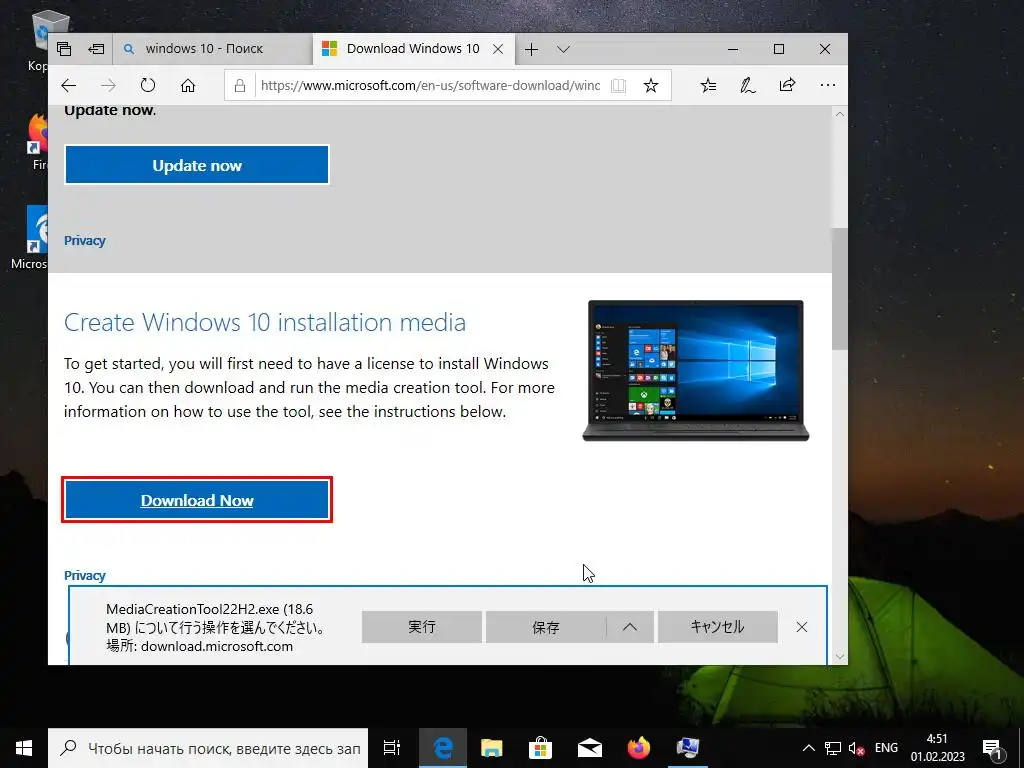Open the tabs you've set aside icon
This screenshot has width=1024, height=768.
63,49
